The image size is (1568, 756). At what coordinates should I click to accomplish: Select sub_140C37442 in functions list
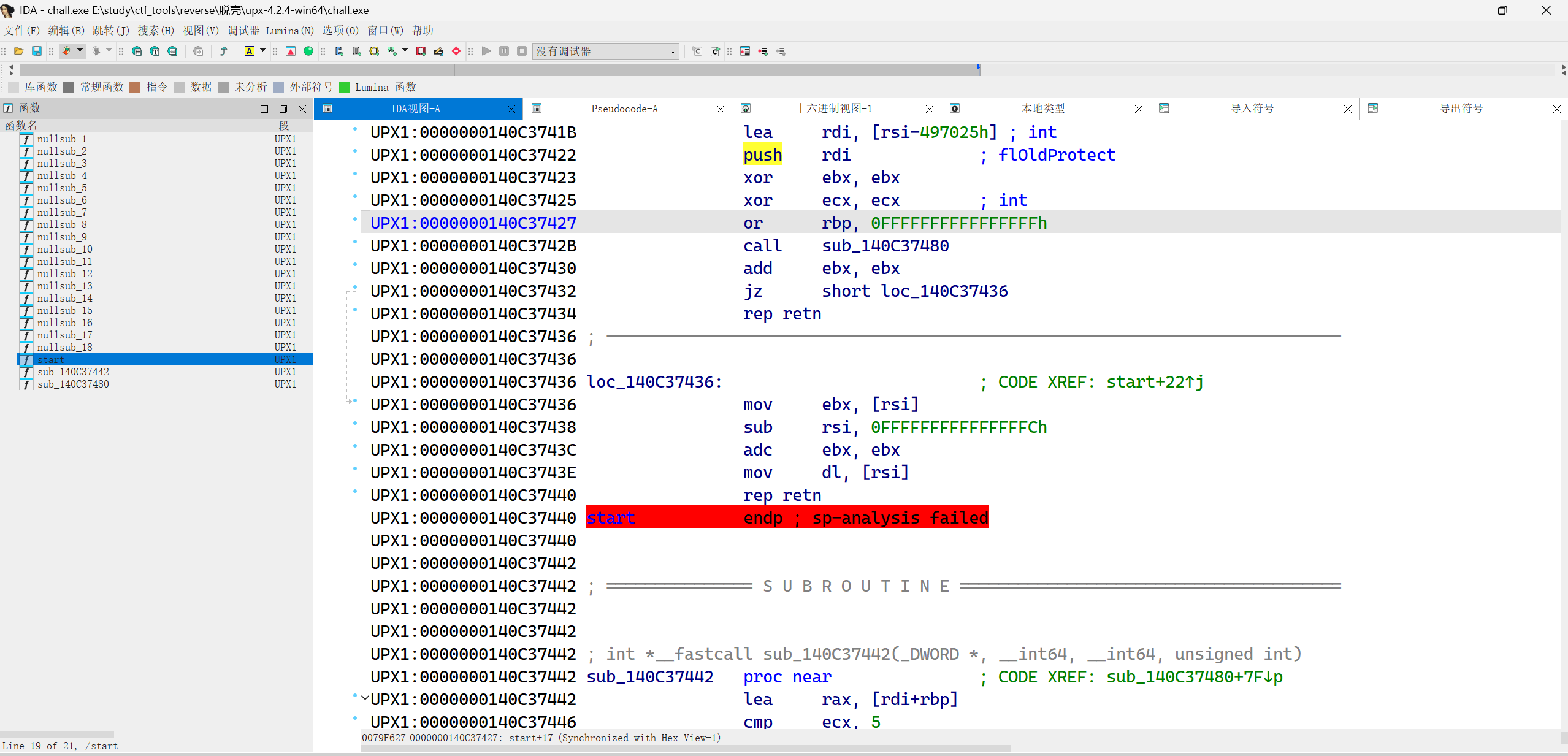pos(73,372)
